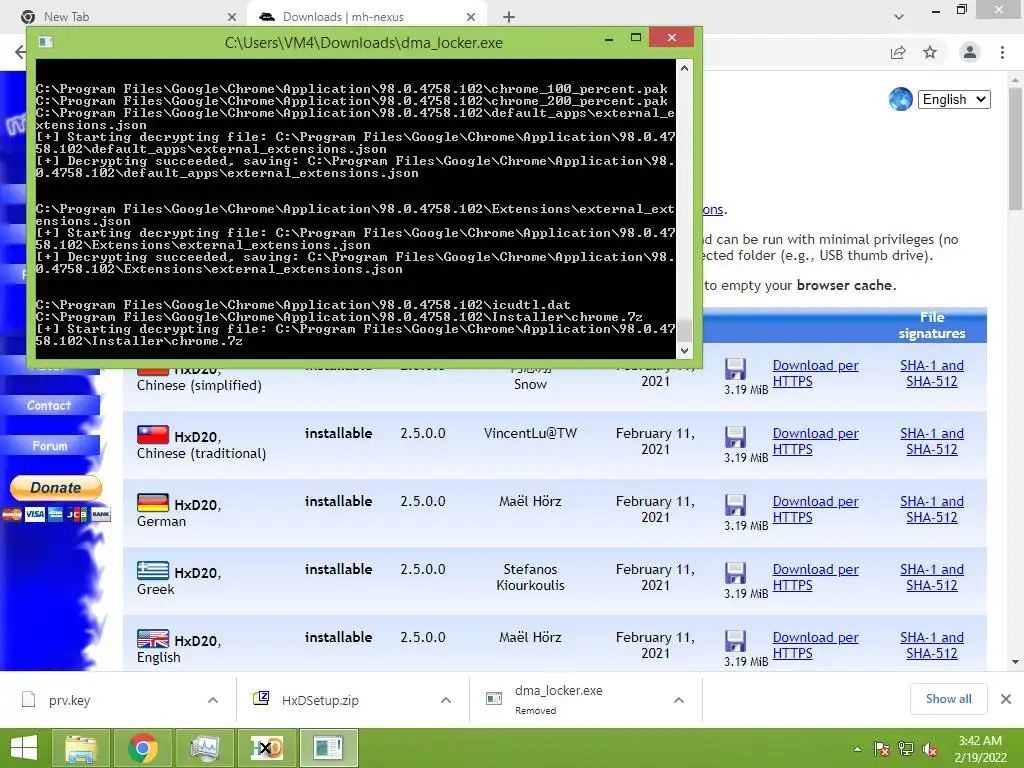Image resolution: width=1024 pixels, height=768 pixels.
Task: Click the web page scrollbar thumb
Action: tap(1016, 149)
